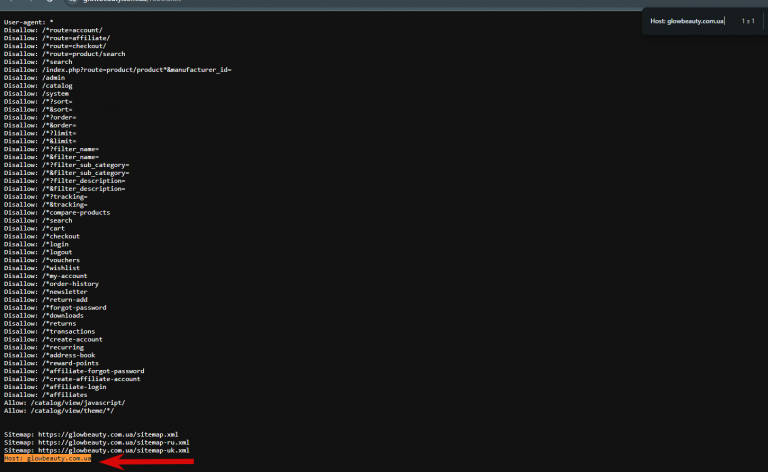Screen dimensions: 768x472
Task: Click 'Disallow: /*?limit=' line
Action: click(40, 133)
